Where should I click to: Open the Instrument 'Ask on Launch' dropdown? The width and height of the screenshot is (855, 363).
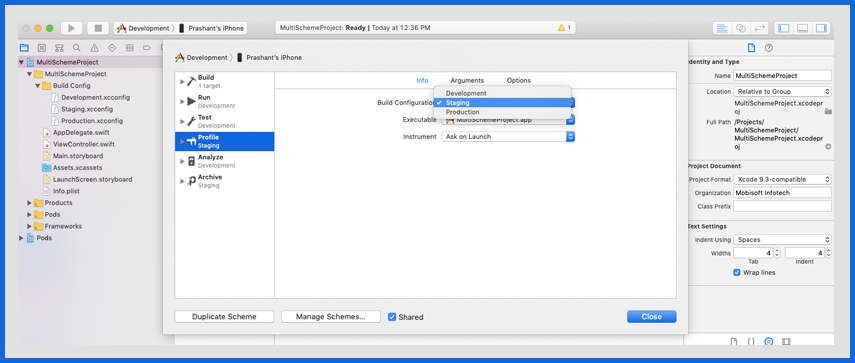pyautogui.click(x=508, y=137)
